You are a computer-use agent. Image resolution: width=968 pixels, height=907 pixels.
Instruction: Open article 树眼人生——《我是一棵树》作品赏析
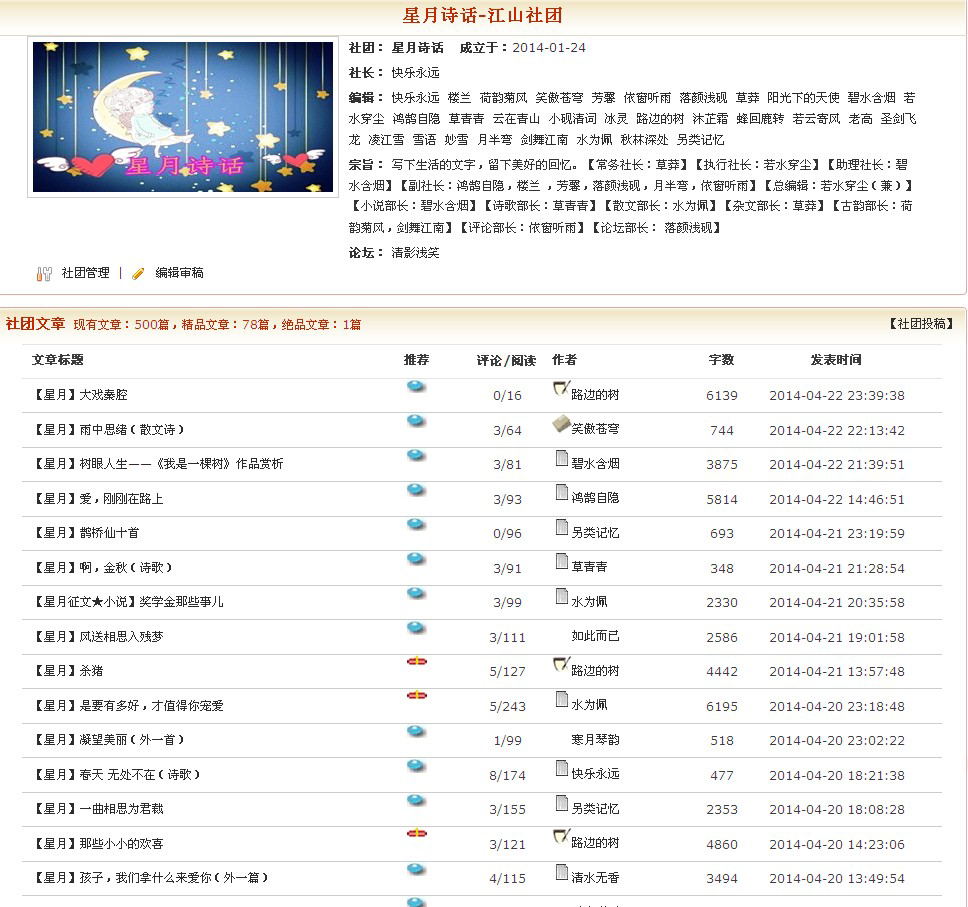tap(158, 464)
